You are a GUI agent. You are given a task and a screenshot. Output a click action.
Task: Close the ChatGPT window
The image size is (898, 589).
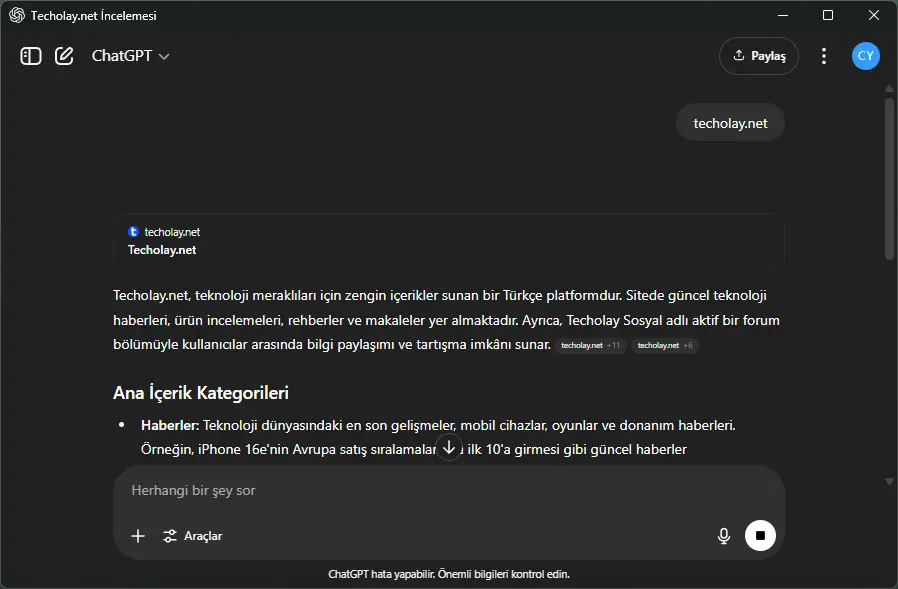pyautogui.click(x=873, y=15)
